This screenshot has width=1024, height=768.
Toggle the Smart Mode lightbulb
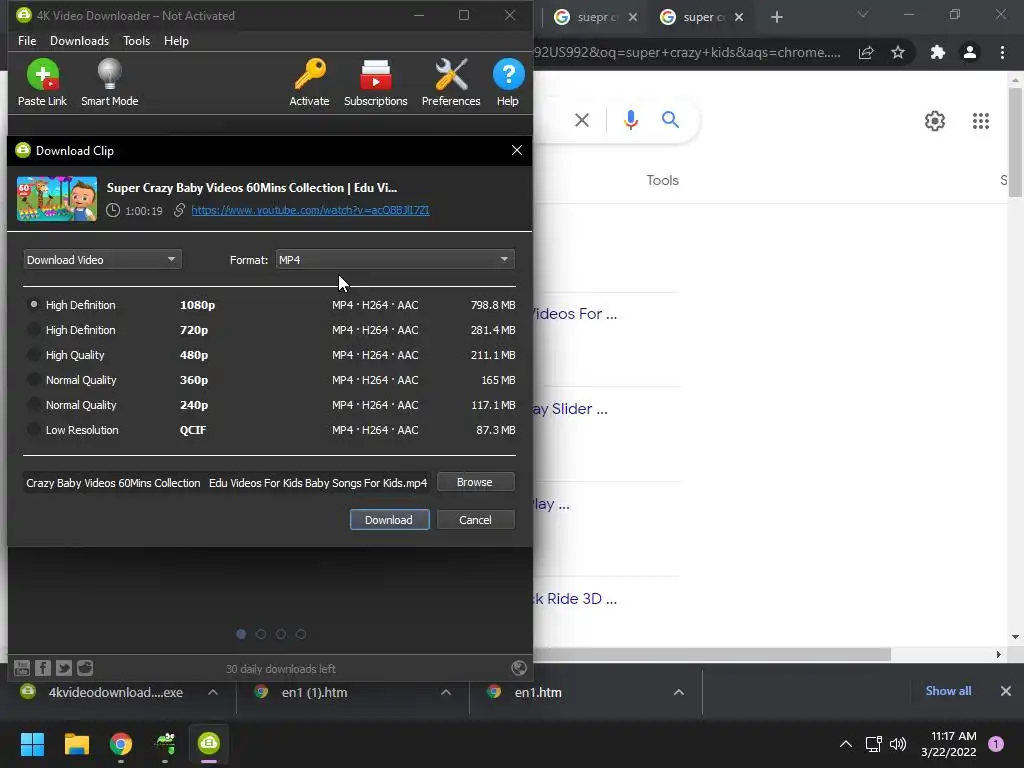pos(109,74)
